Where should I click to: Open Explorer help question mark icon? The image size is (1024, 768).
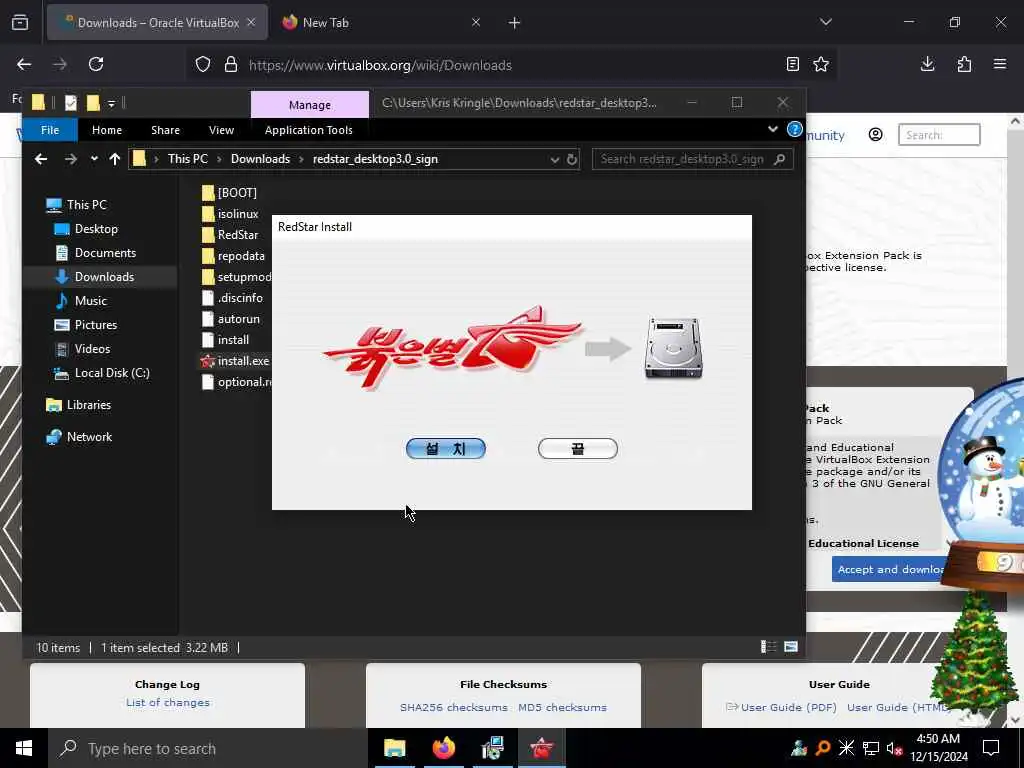point(794,129)
